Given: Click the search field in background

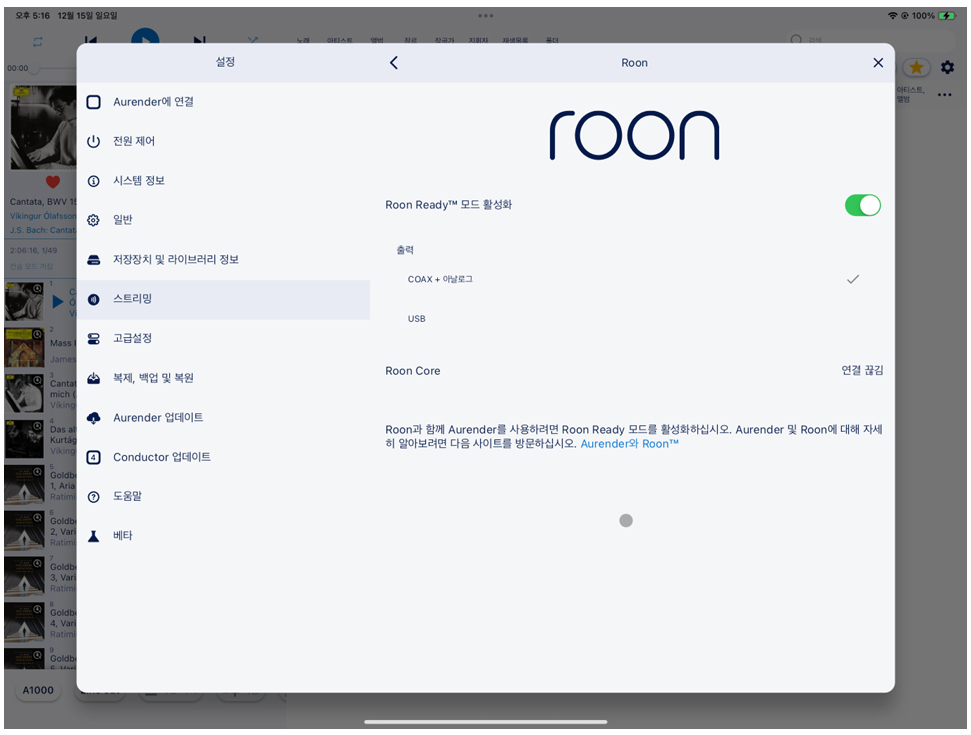Looking at the screenshot, I should tap(872, 40).
